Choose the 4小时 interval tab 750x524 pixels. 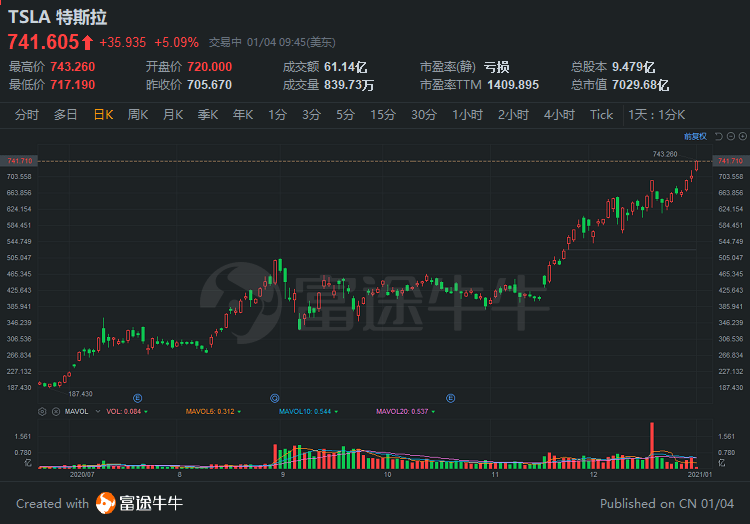tap(559, 115)
